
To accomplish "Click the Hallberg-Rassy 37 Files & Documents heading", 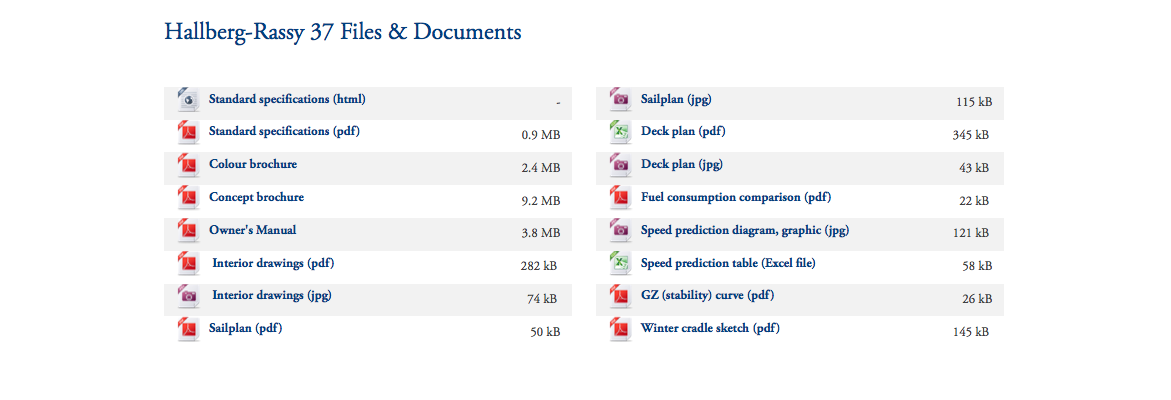I will [x=343, y=32].
